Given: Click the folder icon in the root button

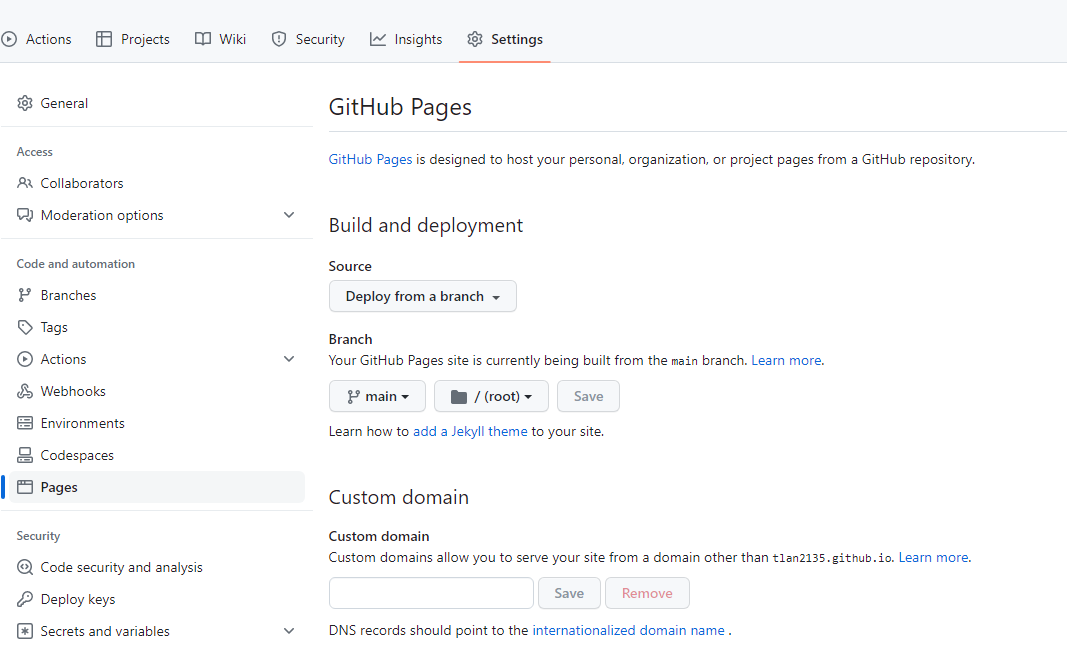Looking at the screenshot, I should (459, 397).
